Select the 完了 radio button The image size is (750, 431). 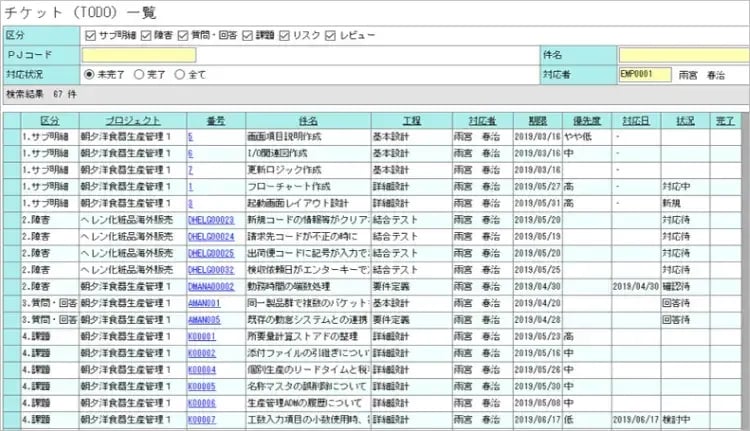(x=139, y=74)
